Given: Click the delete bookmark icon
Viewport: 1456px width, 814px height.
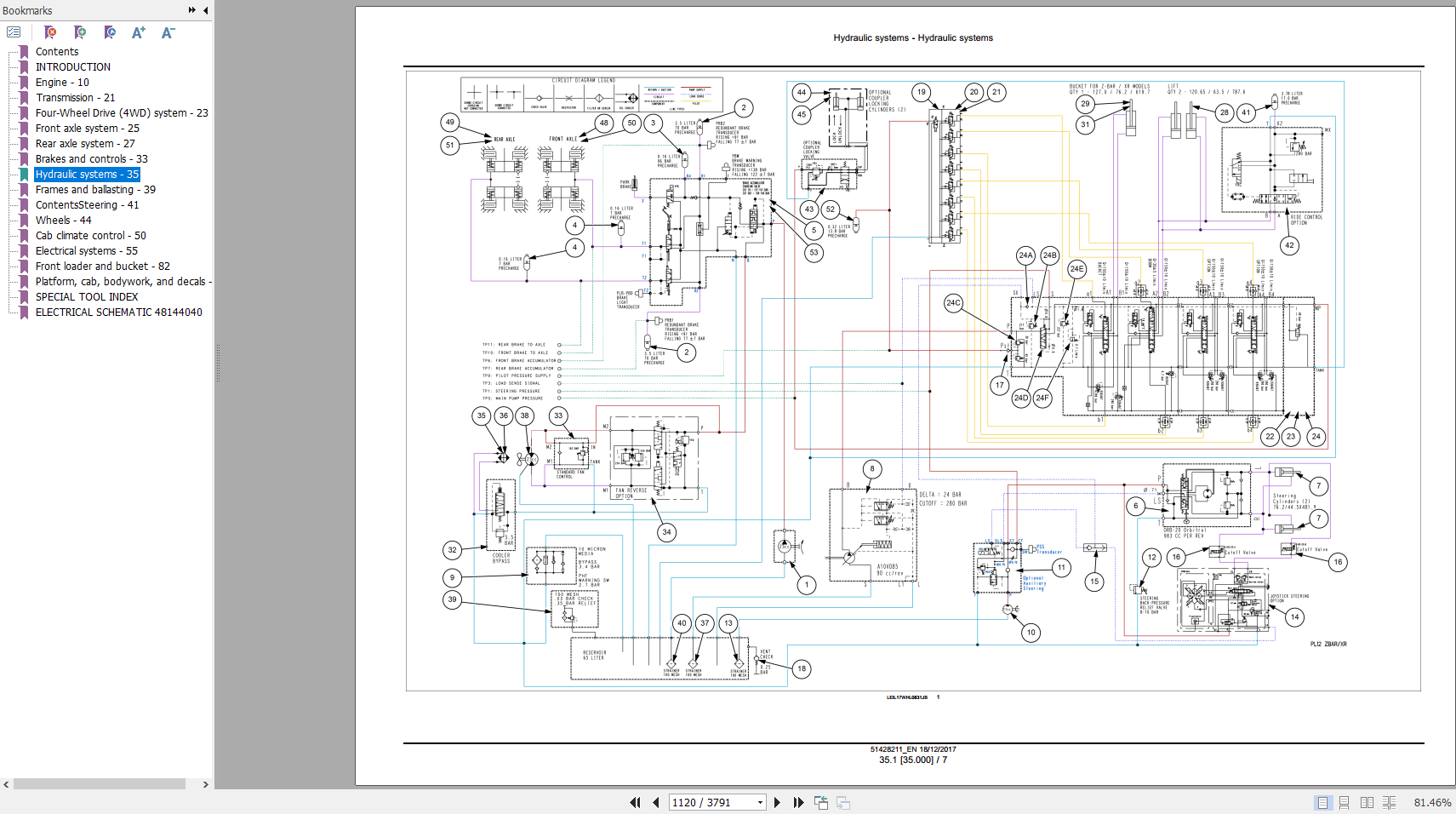Looking at the screenshot, I should point(50,32).
